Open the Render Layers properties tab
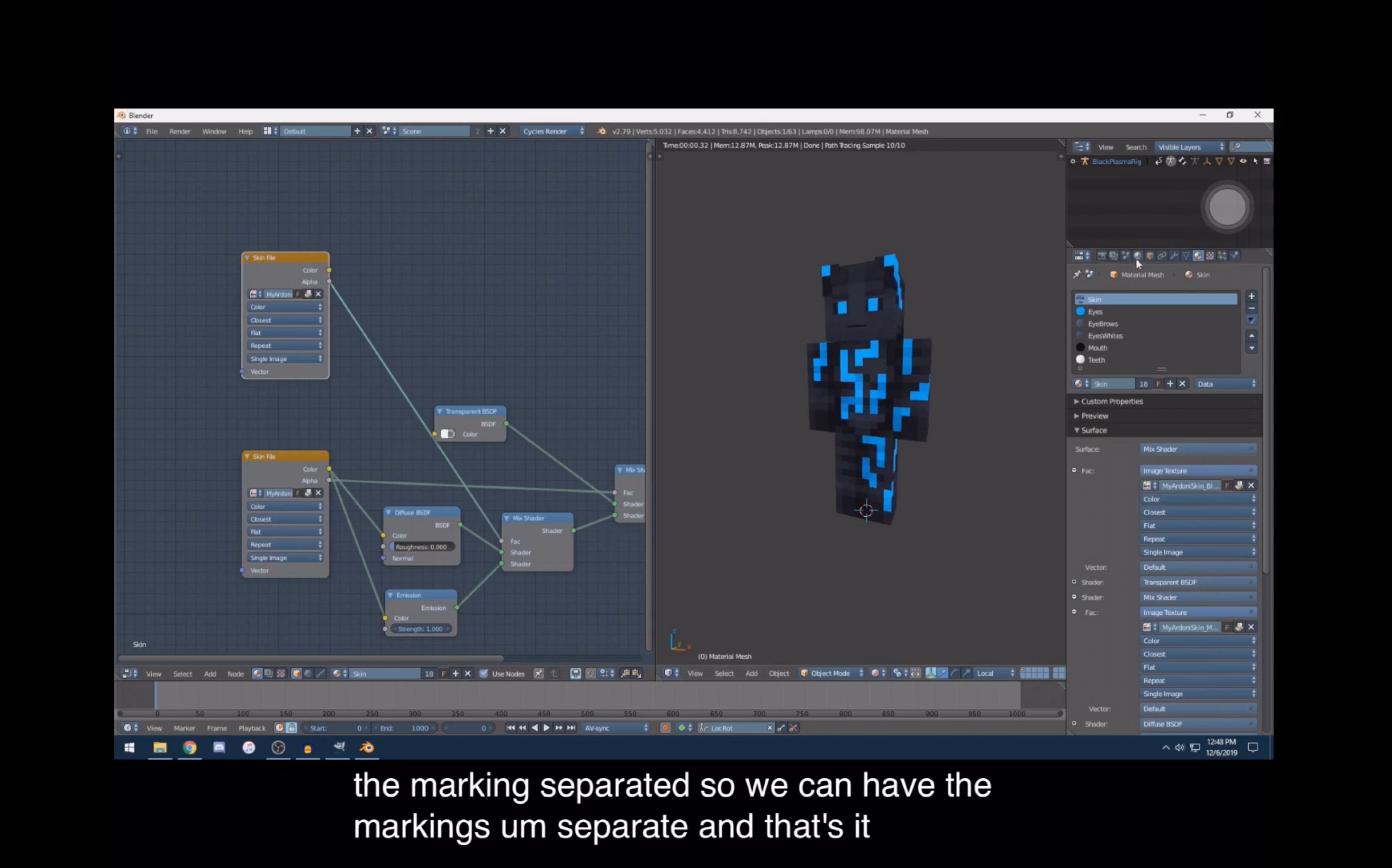Viewport: 1392px width, 868px height. pos(1114,256)
